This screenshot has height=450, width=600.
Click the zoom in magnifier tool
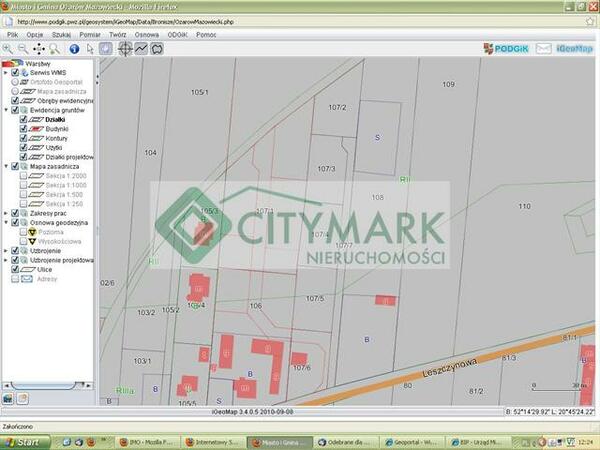(8, 48)
